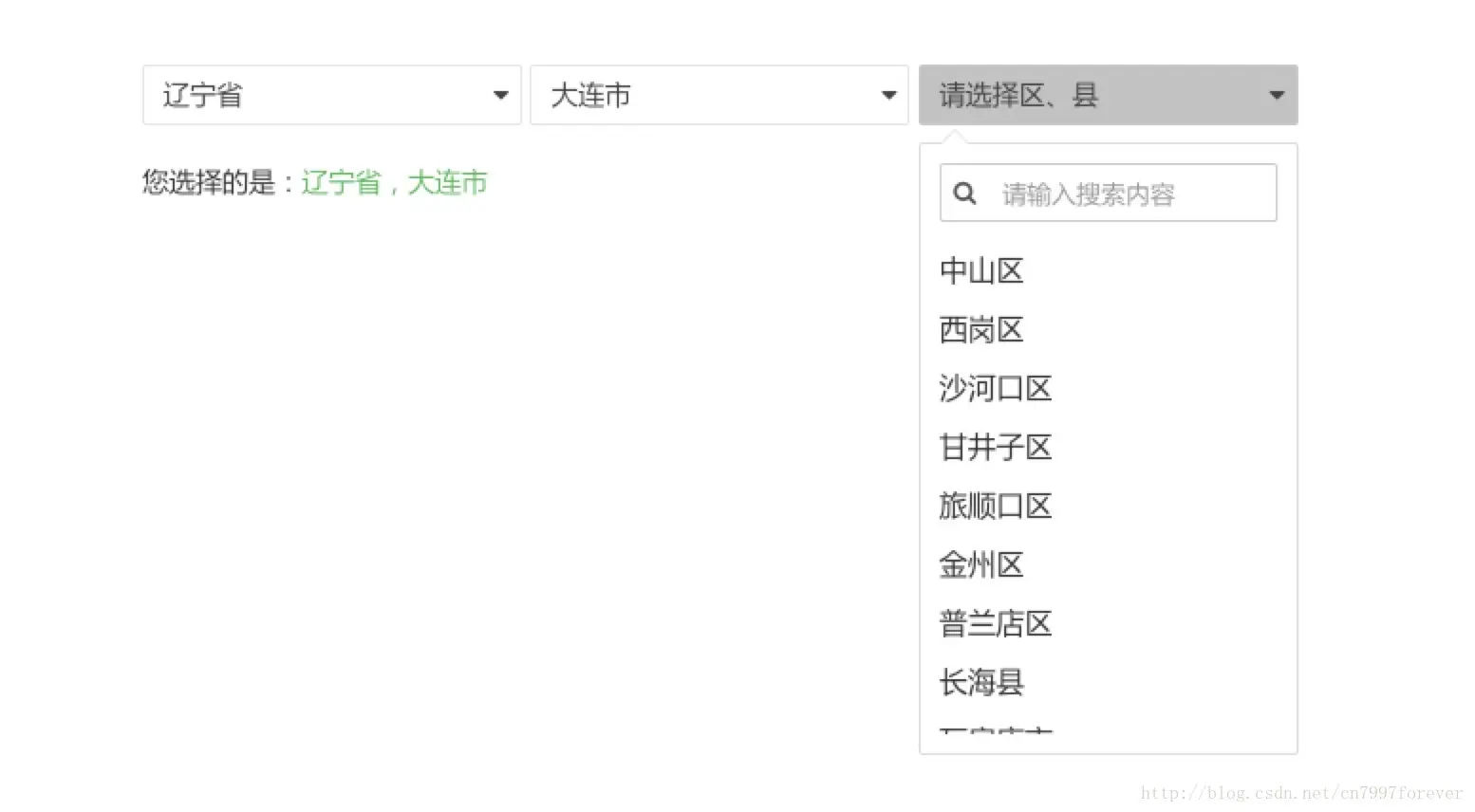This screenshot has width=1475, height=812.
Task: Click the CSDN blog watermark link
Action: (1300, 793)
